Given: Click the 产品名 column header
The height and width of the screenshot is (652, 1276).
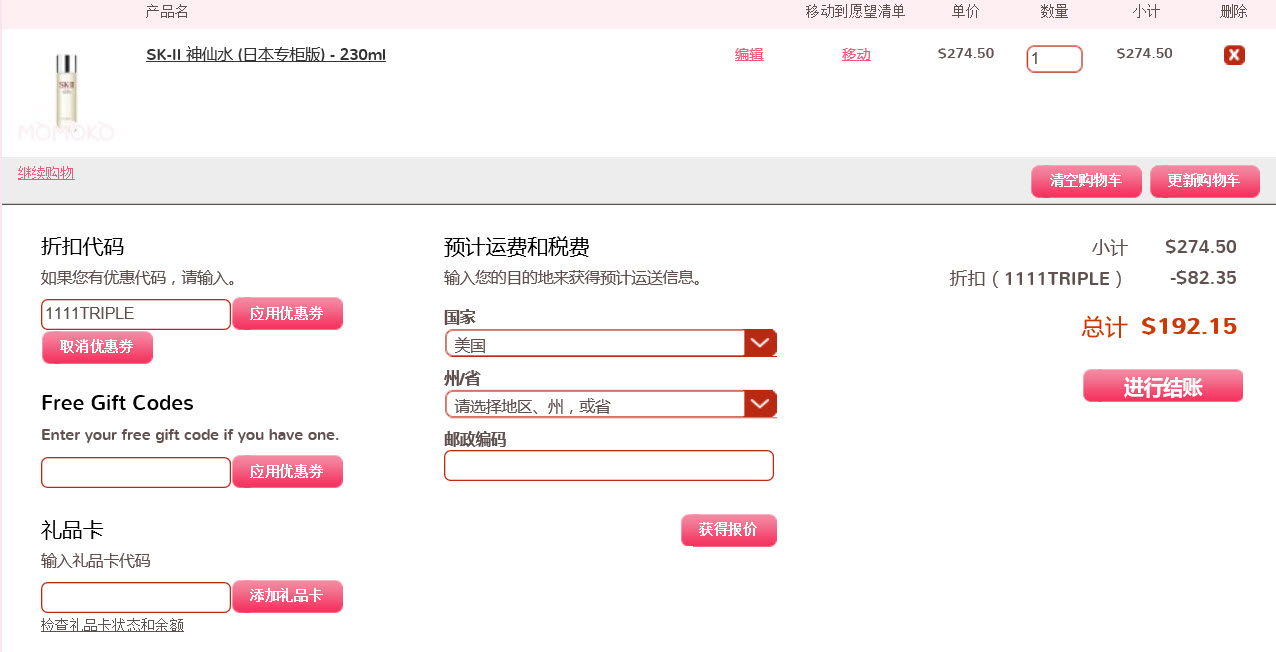Looking at the screenshot, I should [167, 12].
